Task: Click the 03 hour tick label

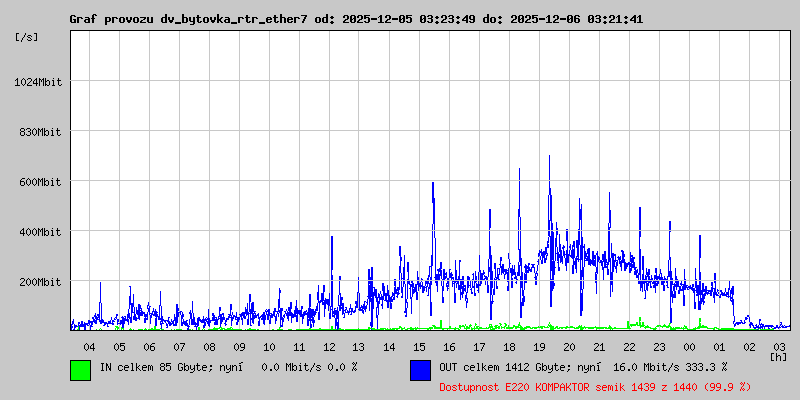Action: (x=779, y=346)
